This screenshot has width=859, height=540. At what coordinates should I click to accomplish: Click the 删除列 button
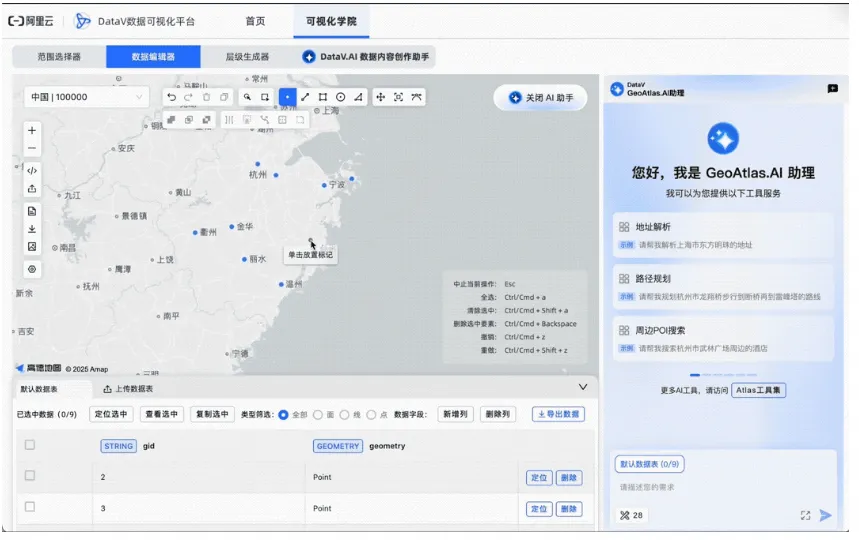498,414
